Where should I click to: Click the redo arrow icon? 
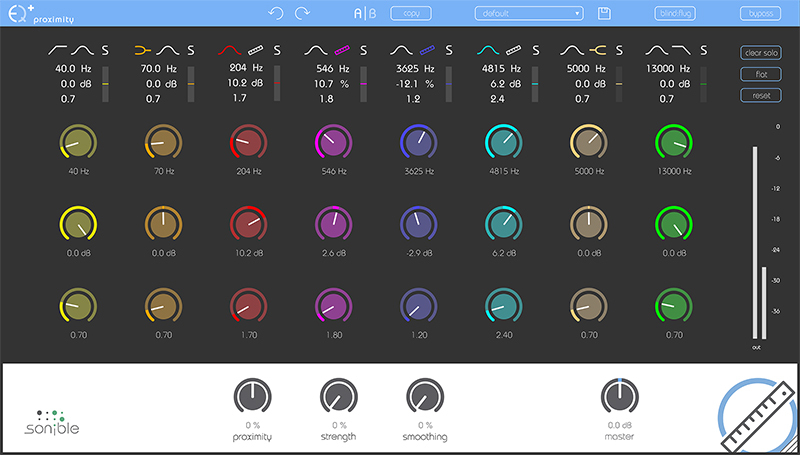point(303,13)
